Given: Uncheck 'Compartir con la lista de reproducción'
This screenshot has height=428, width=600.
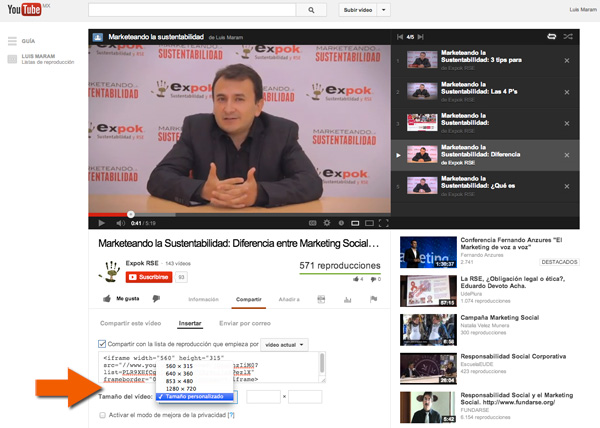Looking at the screenshot, I should pos(100,344).
